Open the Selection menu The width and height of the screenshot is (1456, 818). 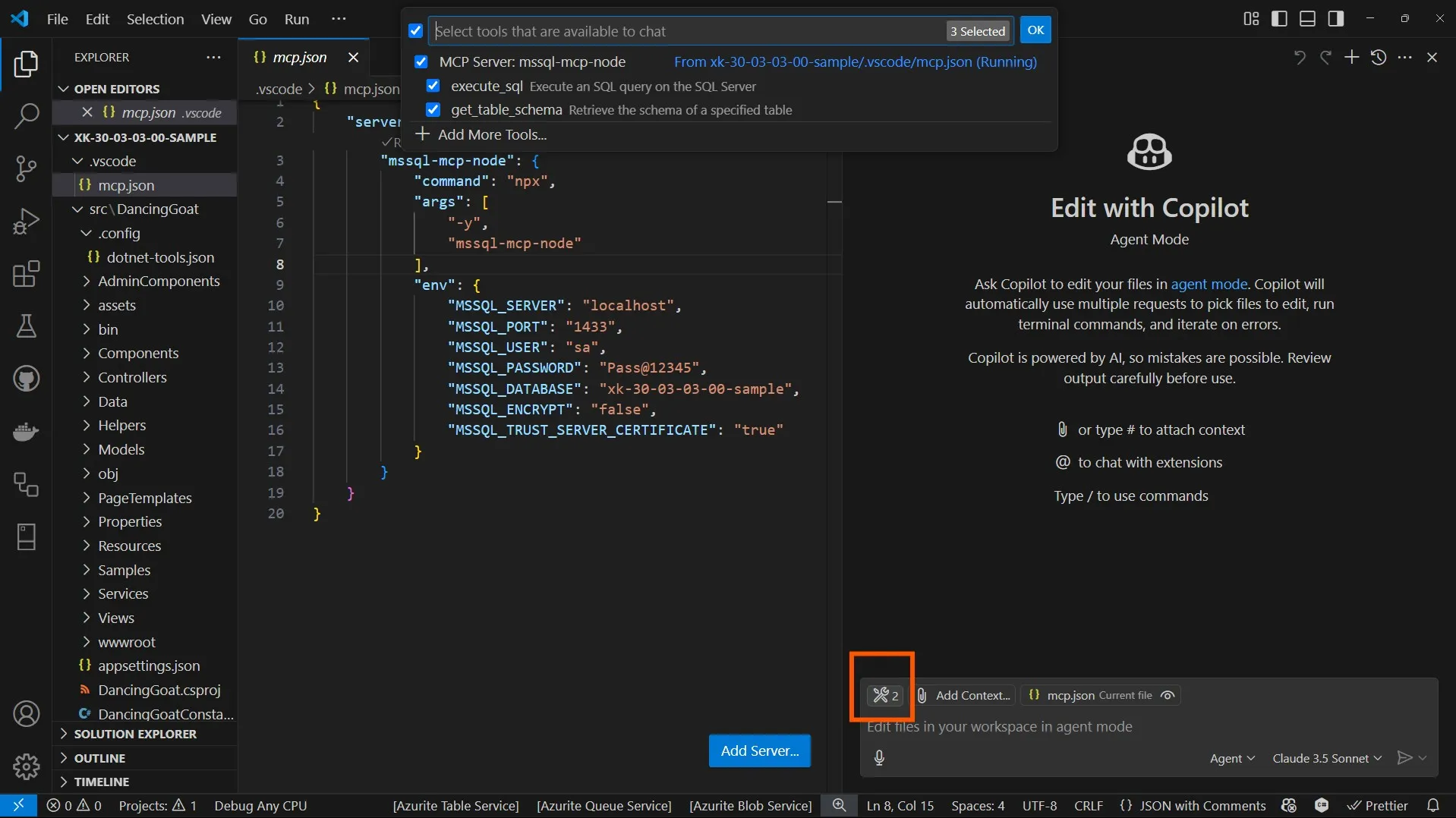155,19
